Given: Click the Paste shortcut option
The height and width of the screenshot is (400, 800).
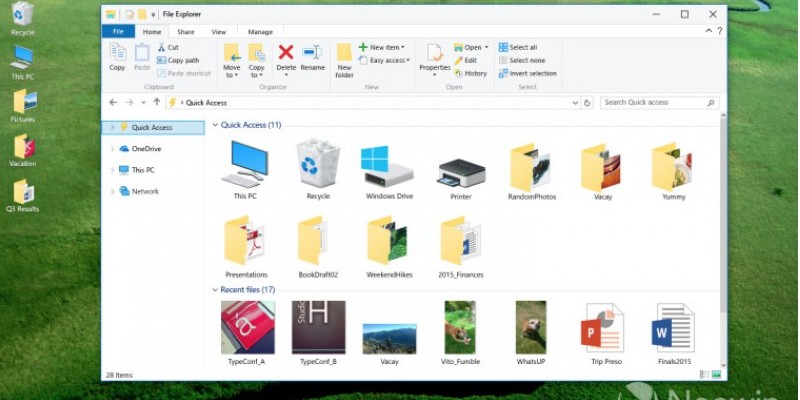Looking at the screenshot, I should pos(184,73).
